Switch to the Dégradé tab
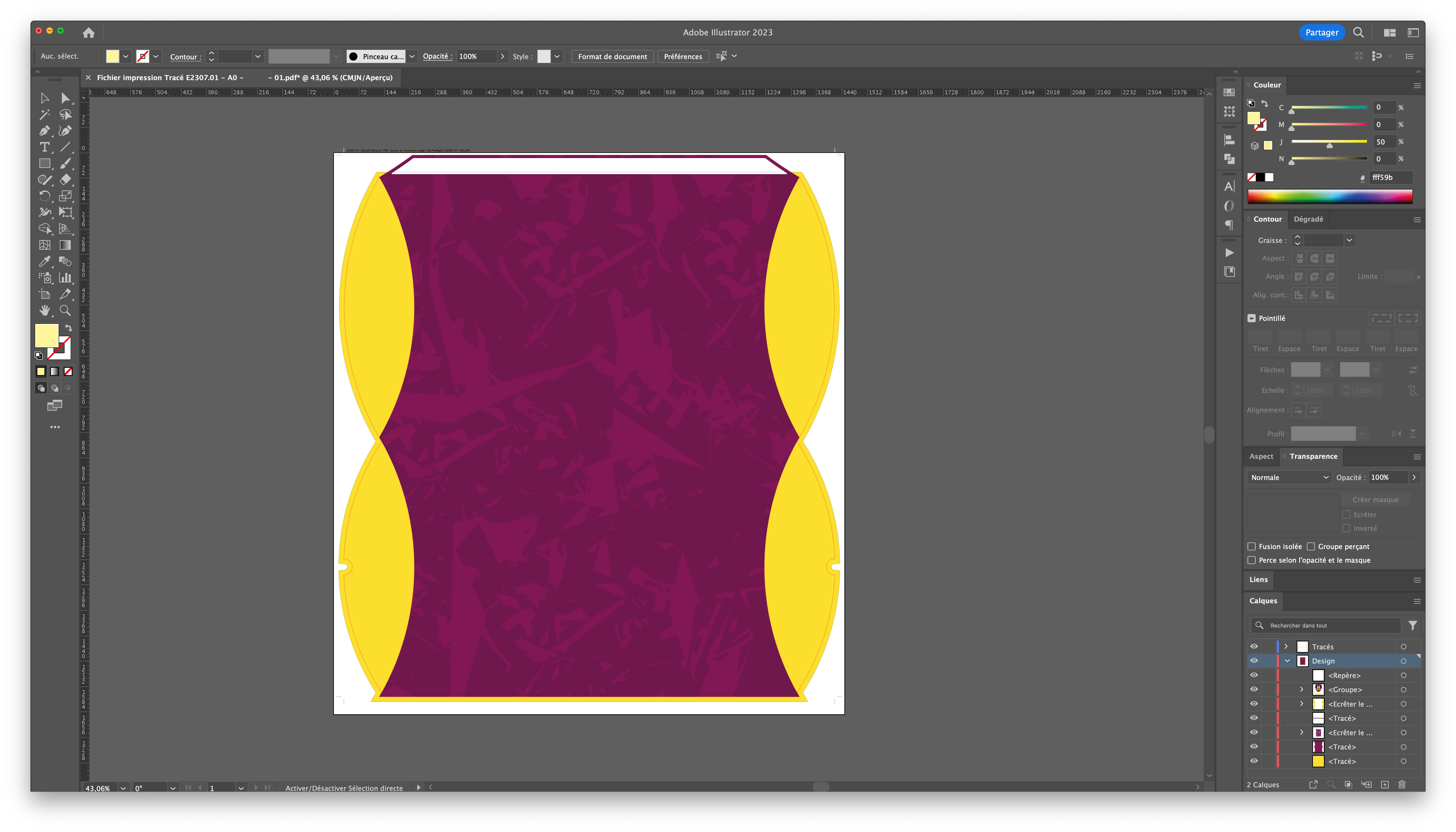The image size is (1456, 832). pos(1308,219)
